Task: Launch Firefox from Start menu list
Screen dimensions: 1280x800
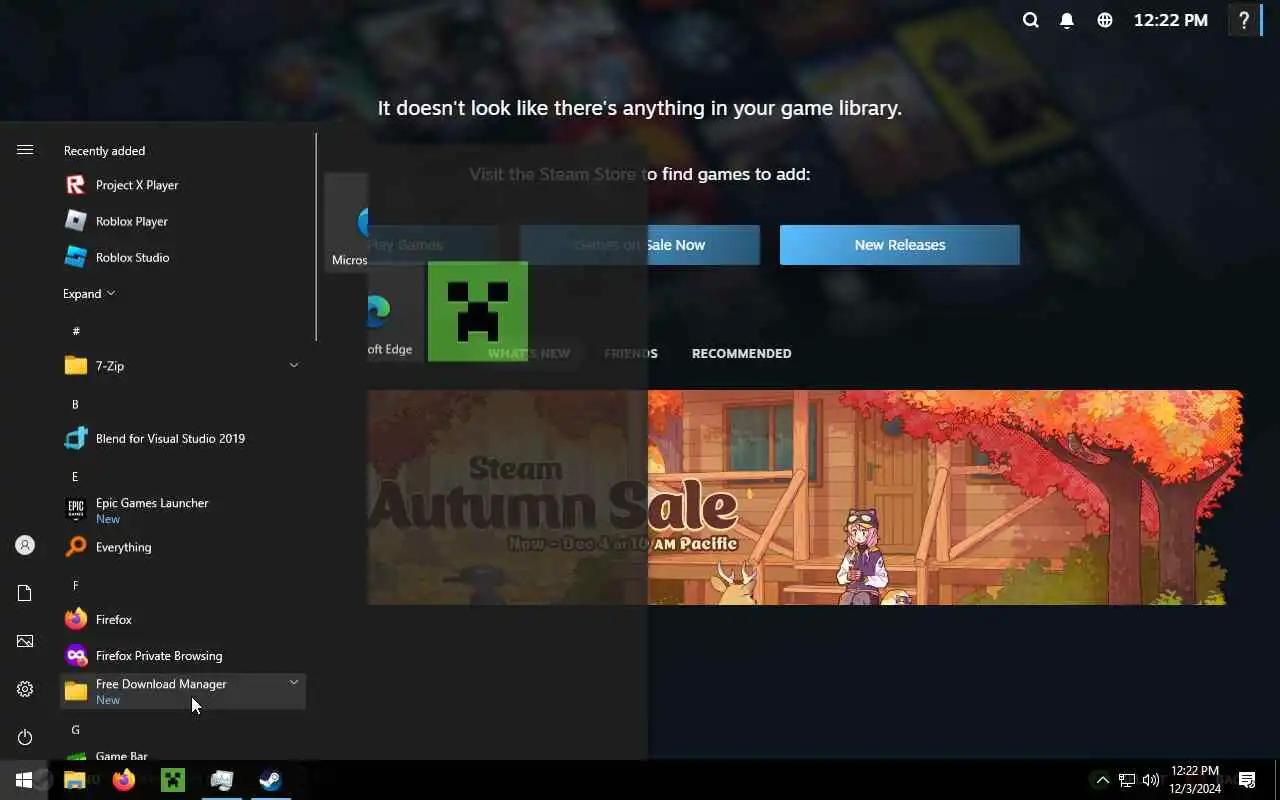Action: point(184,619)
